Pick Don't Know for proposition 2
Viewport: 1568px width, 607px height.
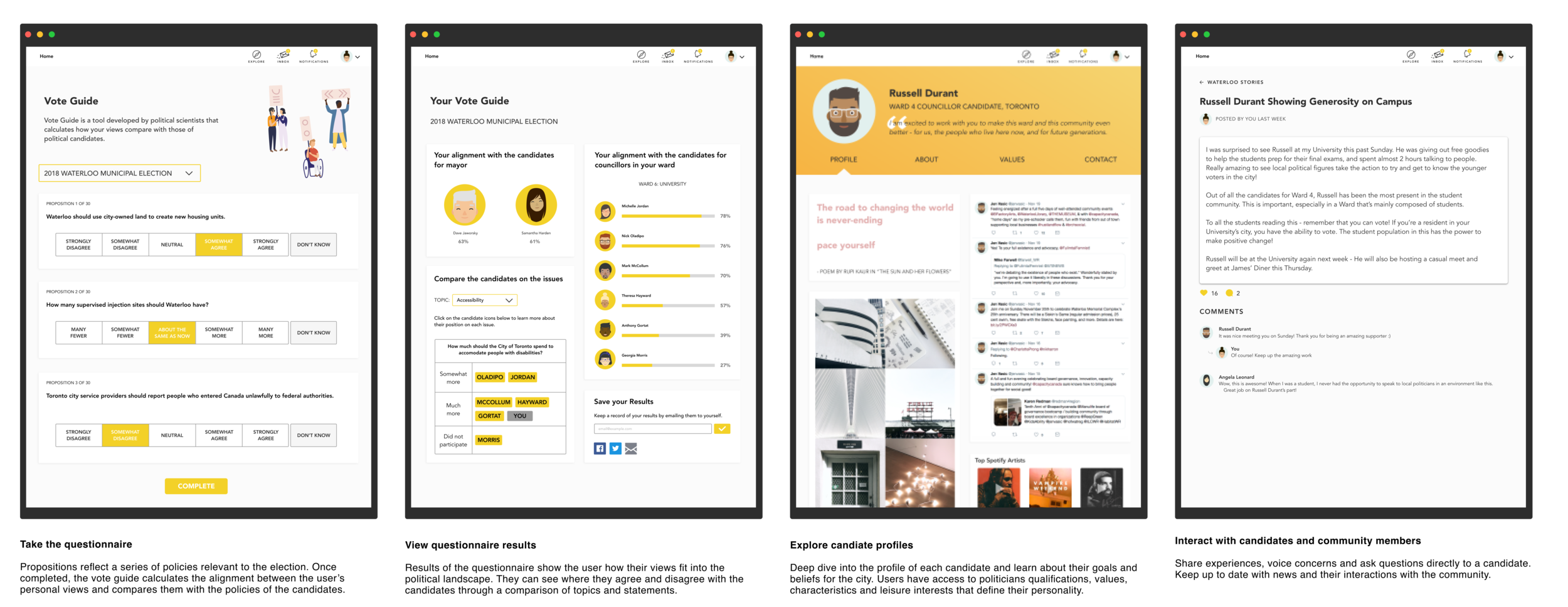coord(314,332)
